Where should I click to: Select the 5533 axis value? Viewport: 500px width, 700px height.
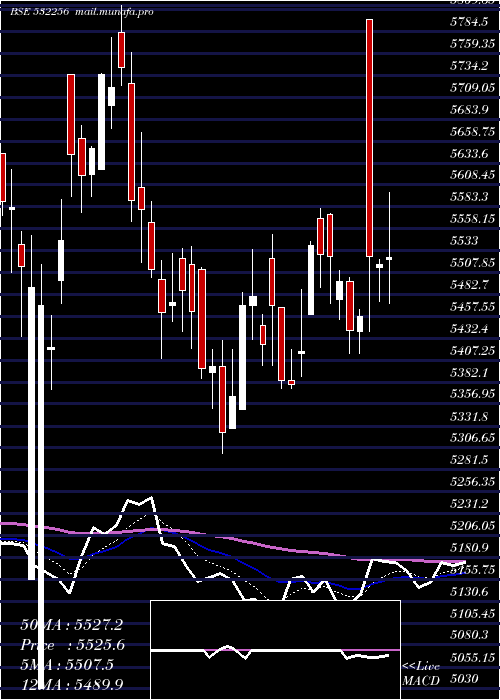(x=464, y=241)
